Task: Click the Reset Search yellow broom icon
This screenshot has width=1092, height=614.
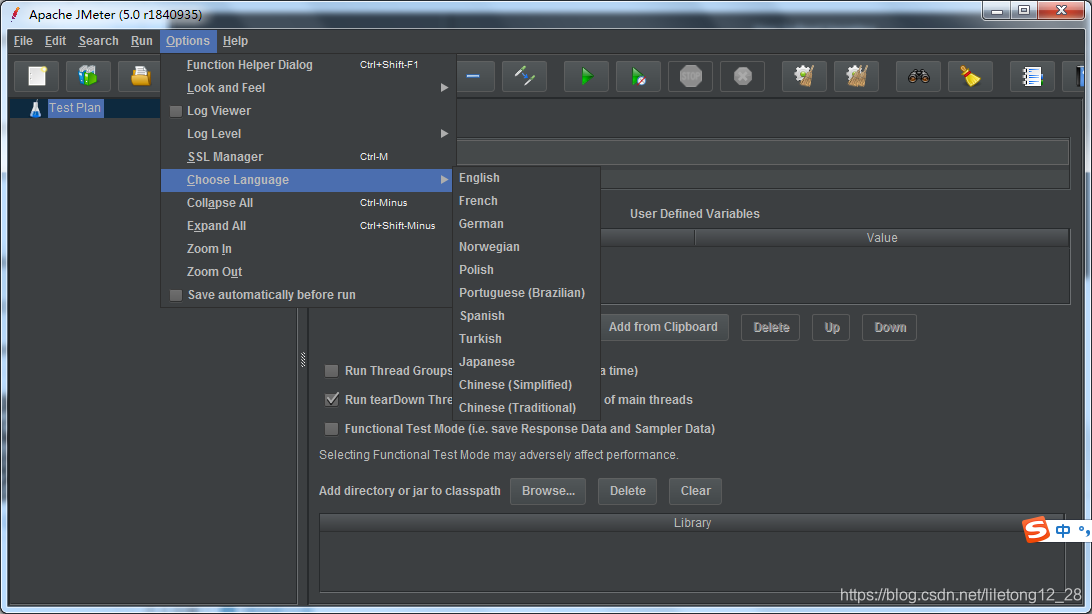Action: point(970,76)
